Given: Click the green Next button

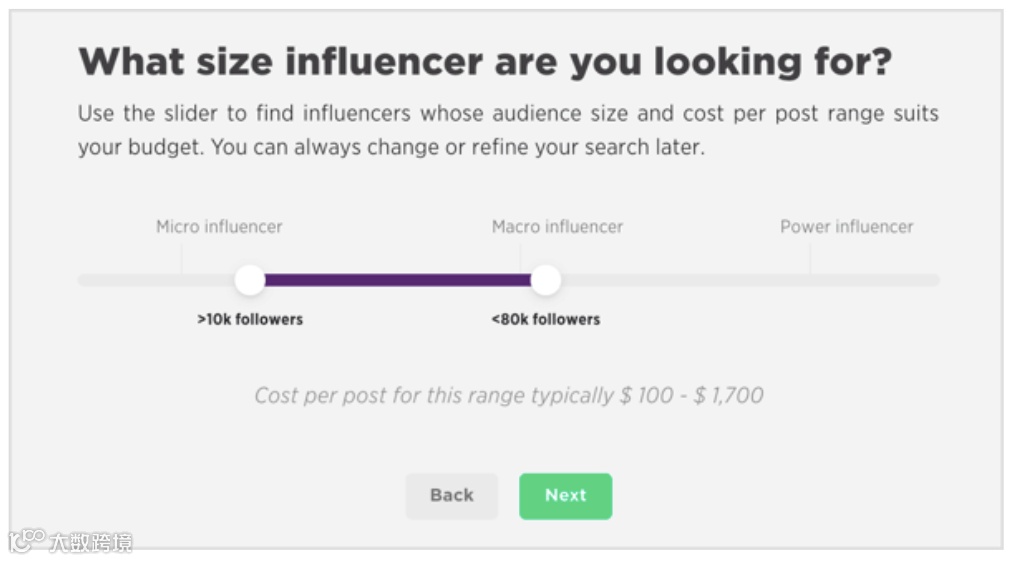Looking at the screenshot, I should click(565, 496).
